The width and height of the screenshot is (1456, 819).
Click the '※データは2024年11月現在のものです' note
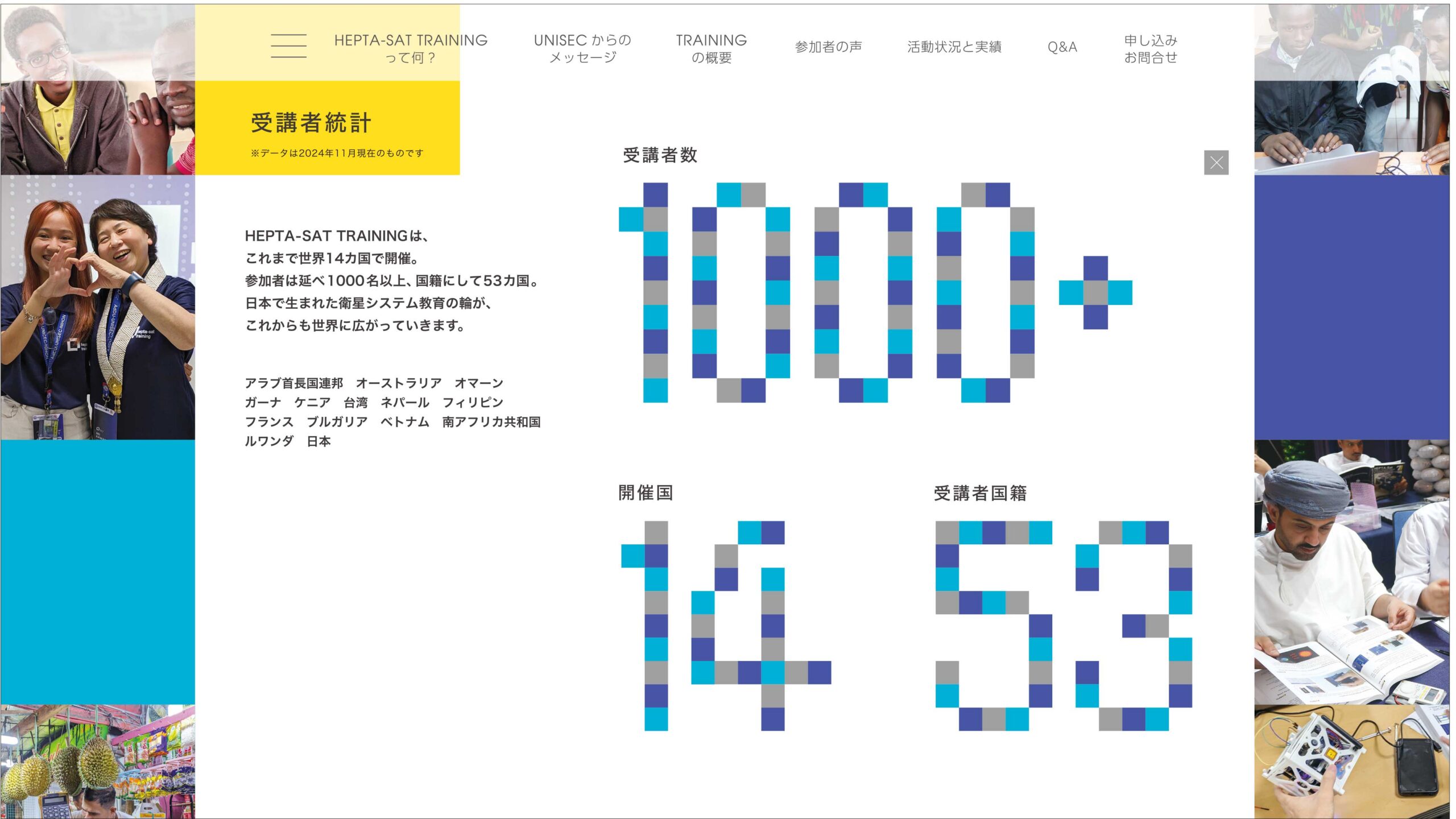click(x=337, y=153)
